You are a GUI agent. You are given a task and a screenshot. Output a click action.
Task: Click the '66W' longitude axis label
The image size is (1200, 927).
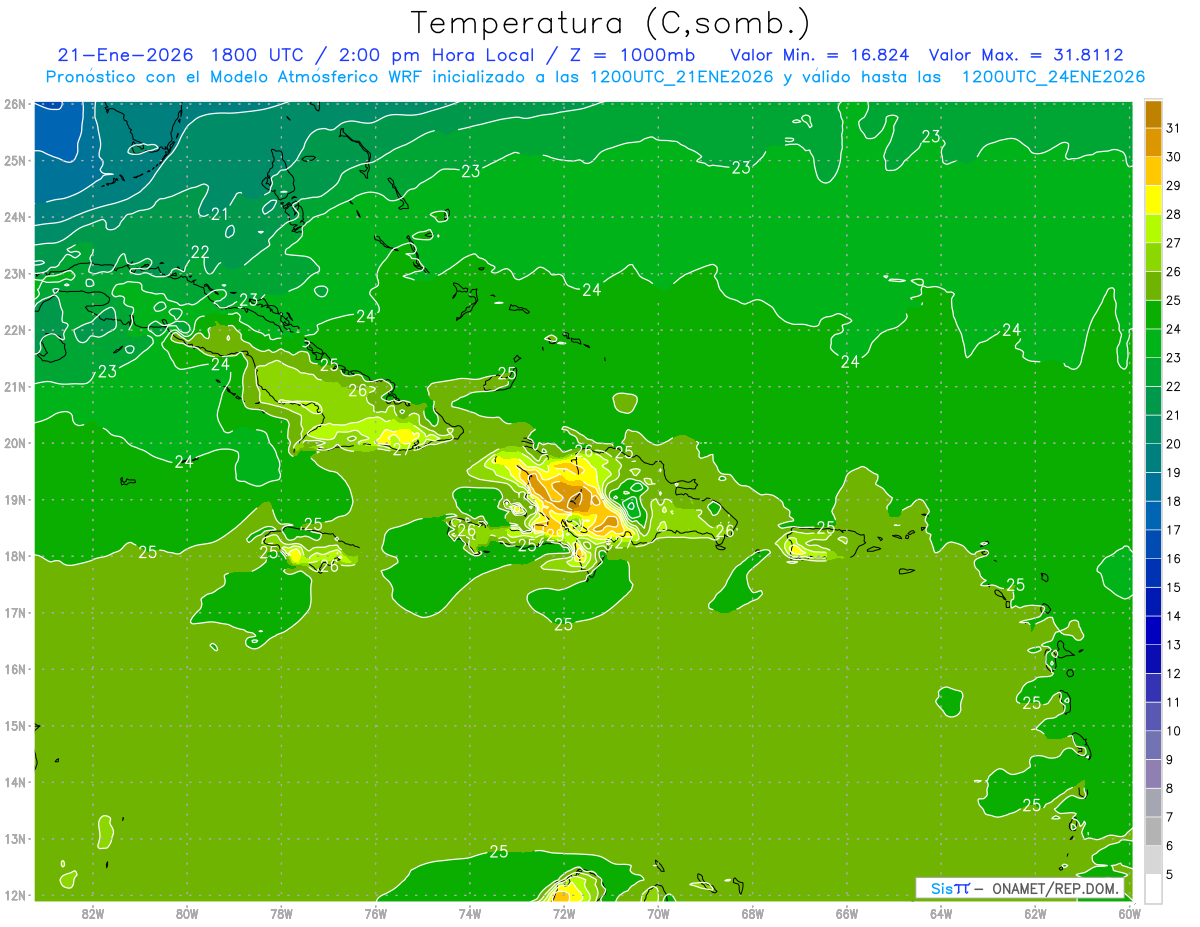(x=847, y=913)
